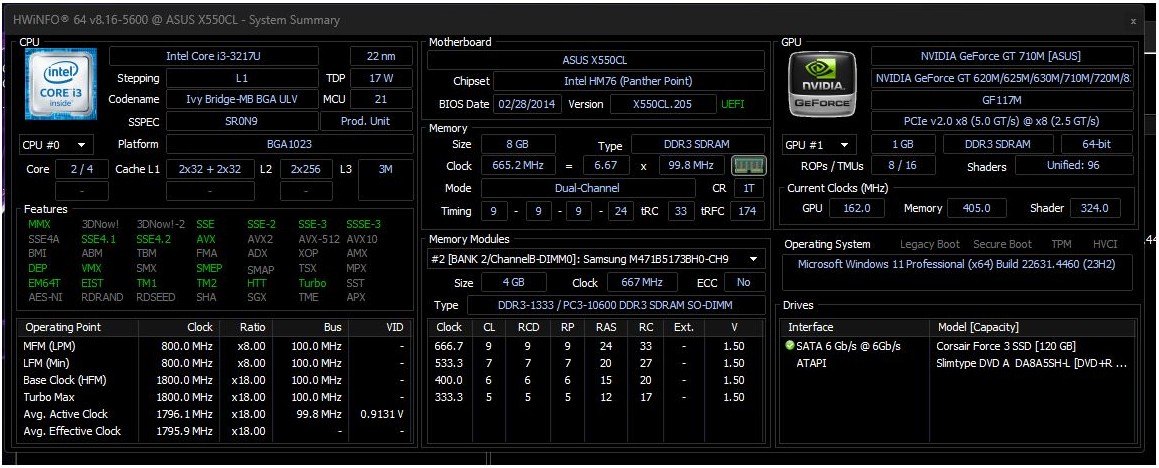This screenshot has height=468, width=1159.
Task: Click the BGA1023 platform value
Action: coord(289,144)
